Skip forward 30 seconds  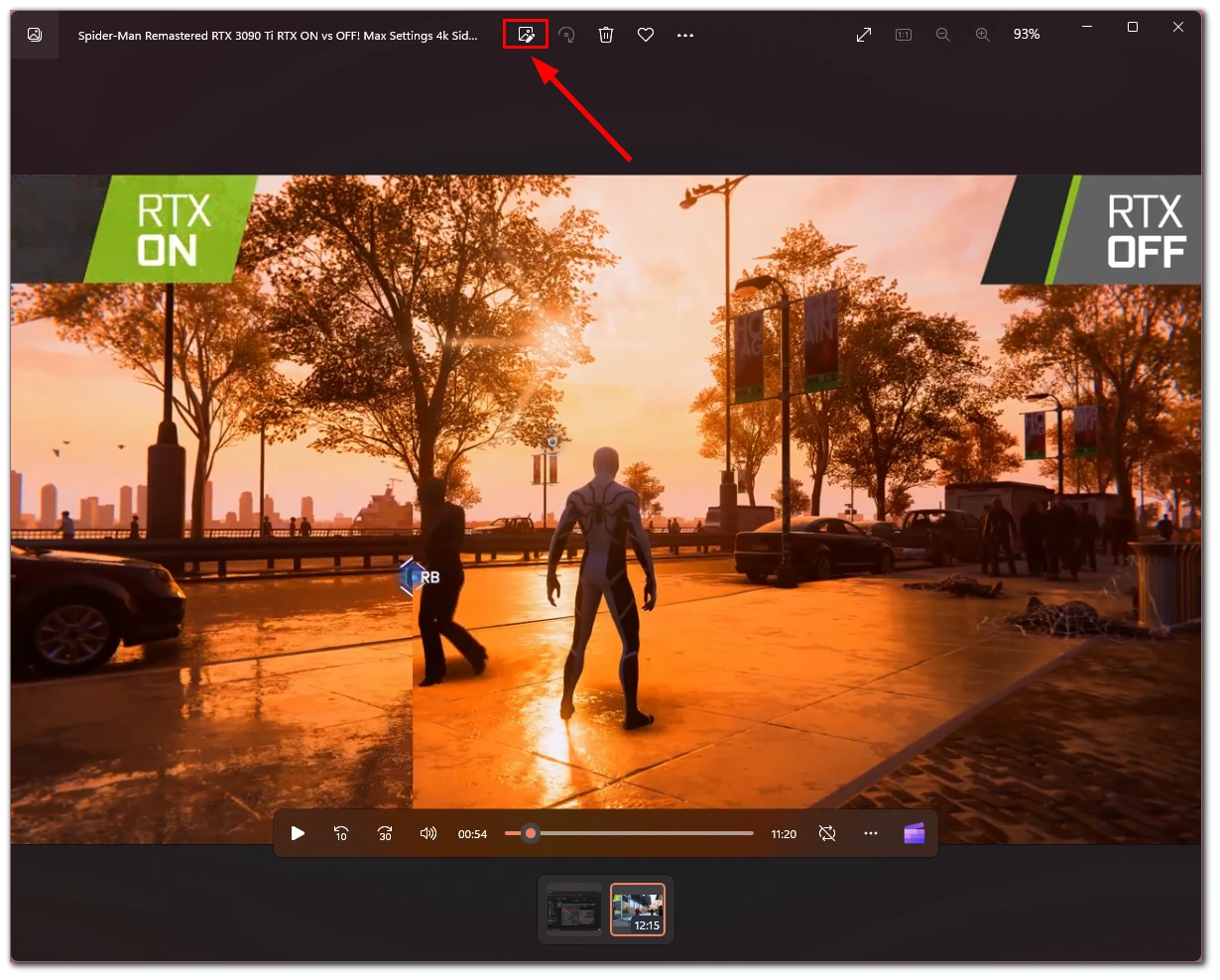[385, 833]
